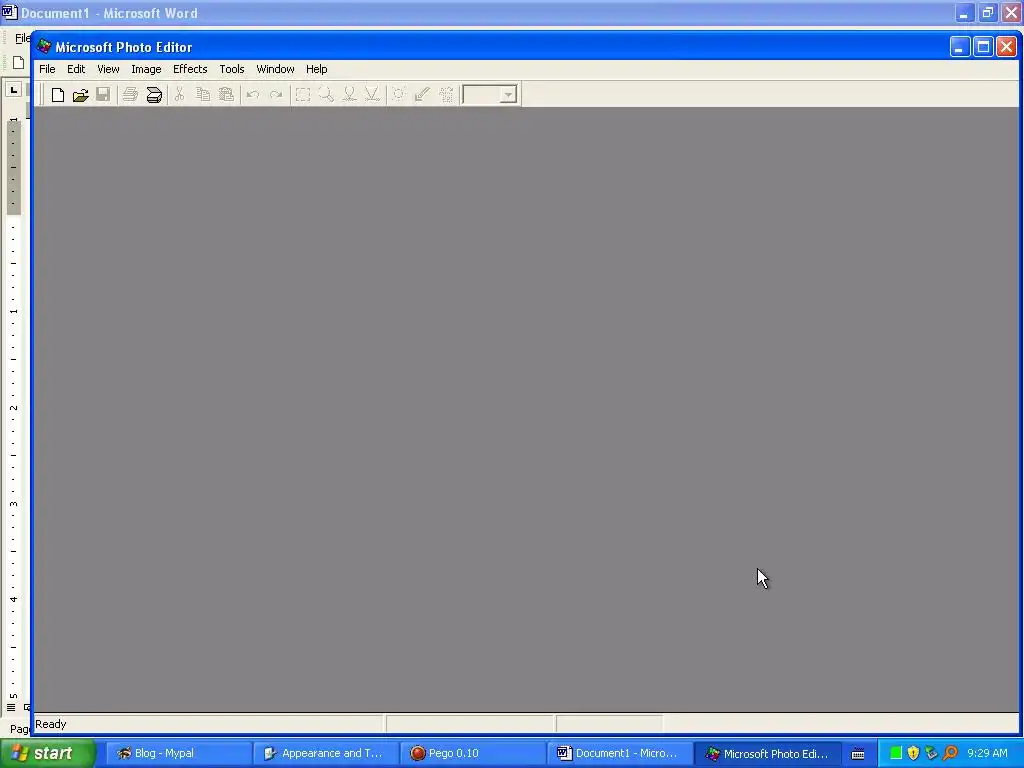The width and height of the screenshot is (1024, 768).
Task: Click the Cut scissors icon
Action: coord(180,95)
